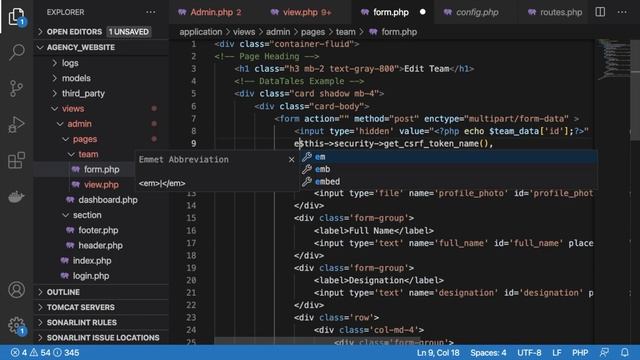Viewport: 640px width, 360px height.
Task: Select the 'embed' Emmet suggestion
Action: pyautogui.click(x=449, y=182)
